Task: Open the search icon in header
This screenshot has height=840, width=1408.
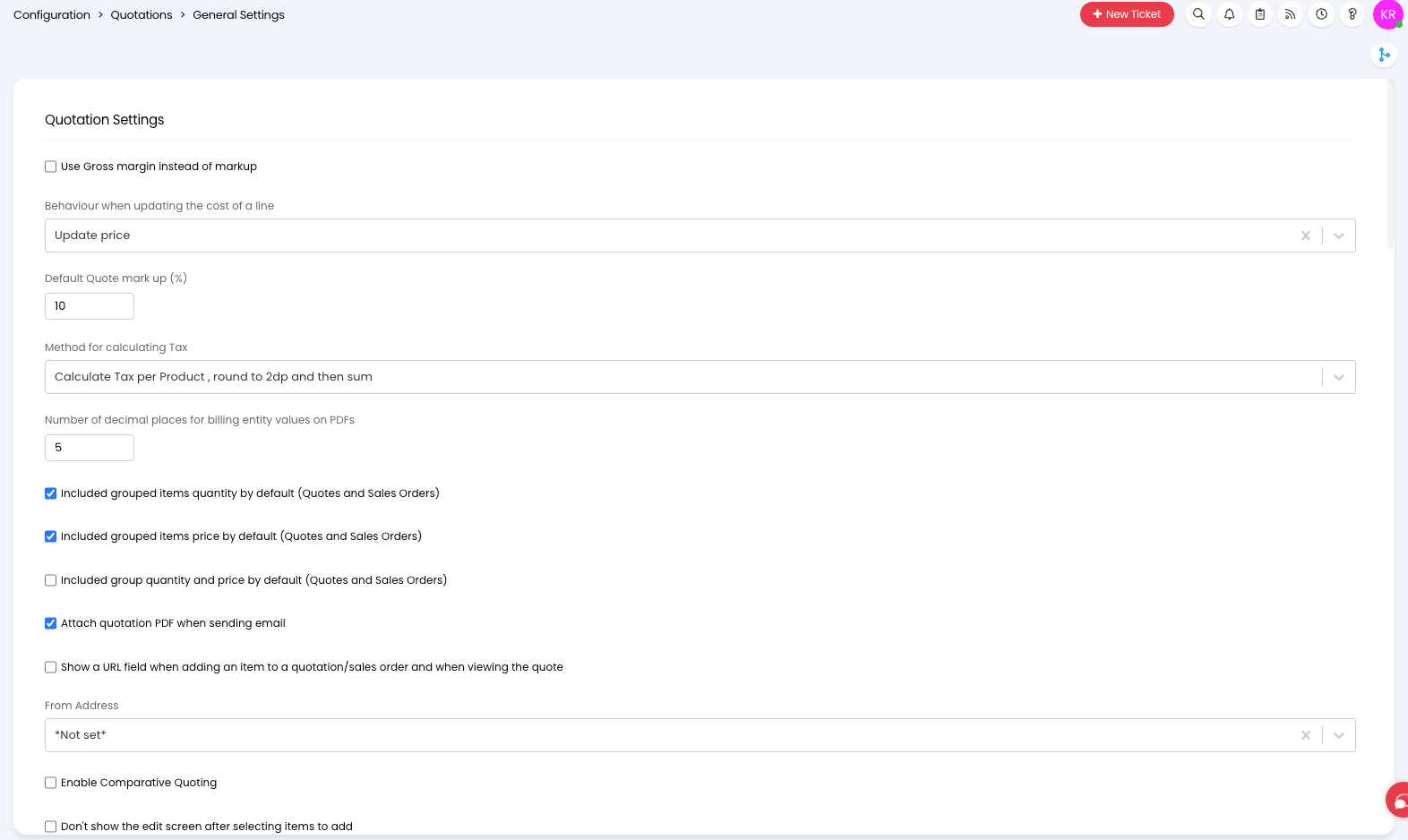Action: 1198,14
